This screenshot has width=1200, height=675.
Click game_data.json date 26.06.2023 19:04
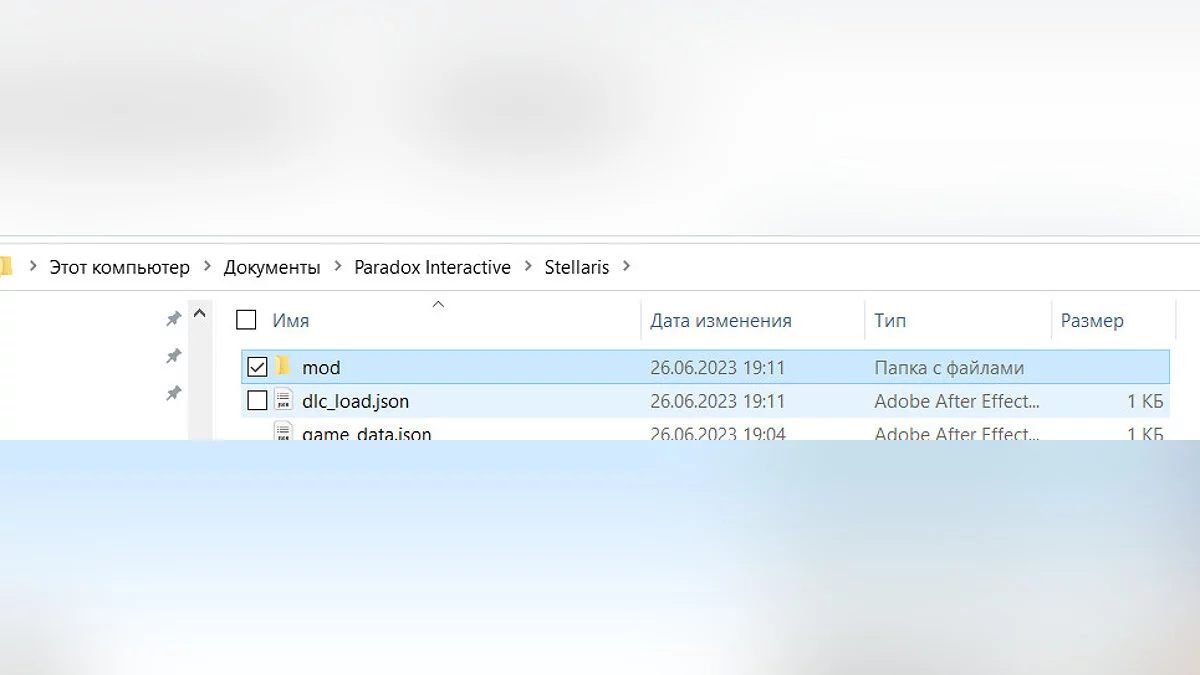tap(717, 433)
